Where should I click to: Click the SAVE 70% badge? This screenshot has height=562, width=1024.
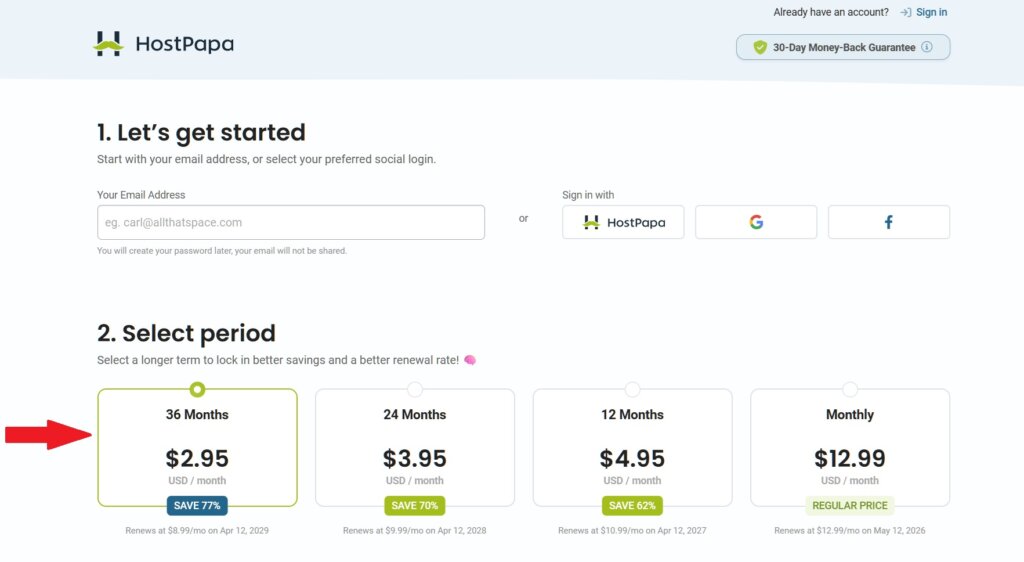(x=415, y=506)
